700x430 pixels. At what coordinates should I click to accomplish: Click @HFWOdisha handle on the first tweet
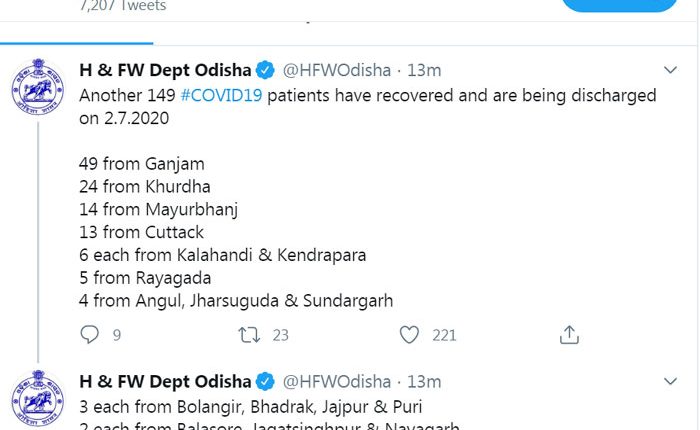338,70
